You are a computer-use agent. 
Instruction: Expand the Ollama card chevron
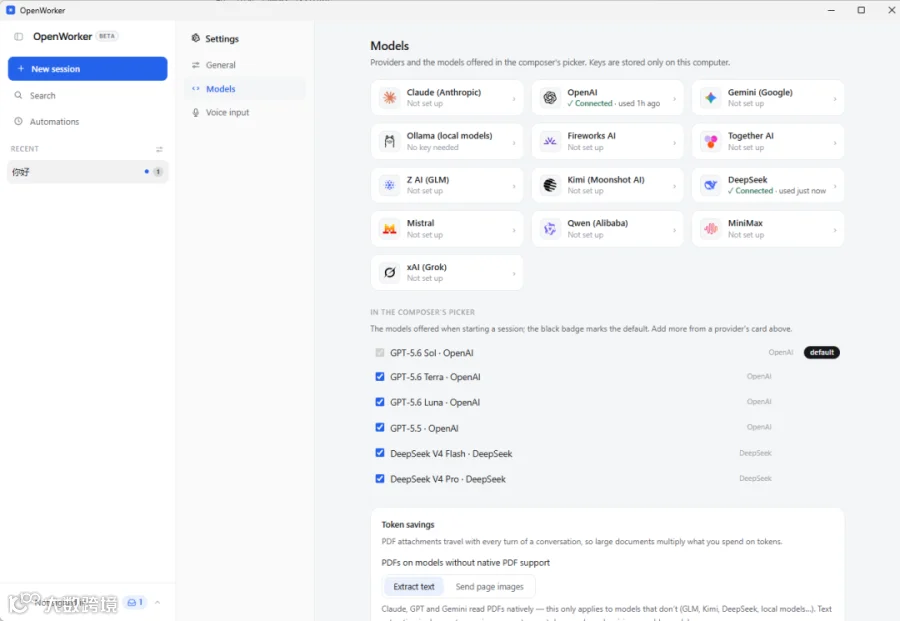pyautogui.click(x=514, y=142)
